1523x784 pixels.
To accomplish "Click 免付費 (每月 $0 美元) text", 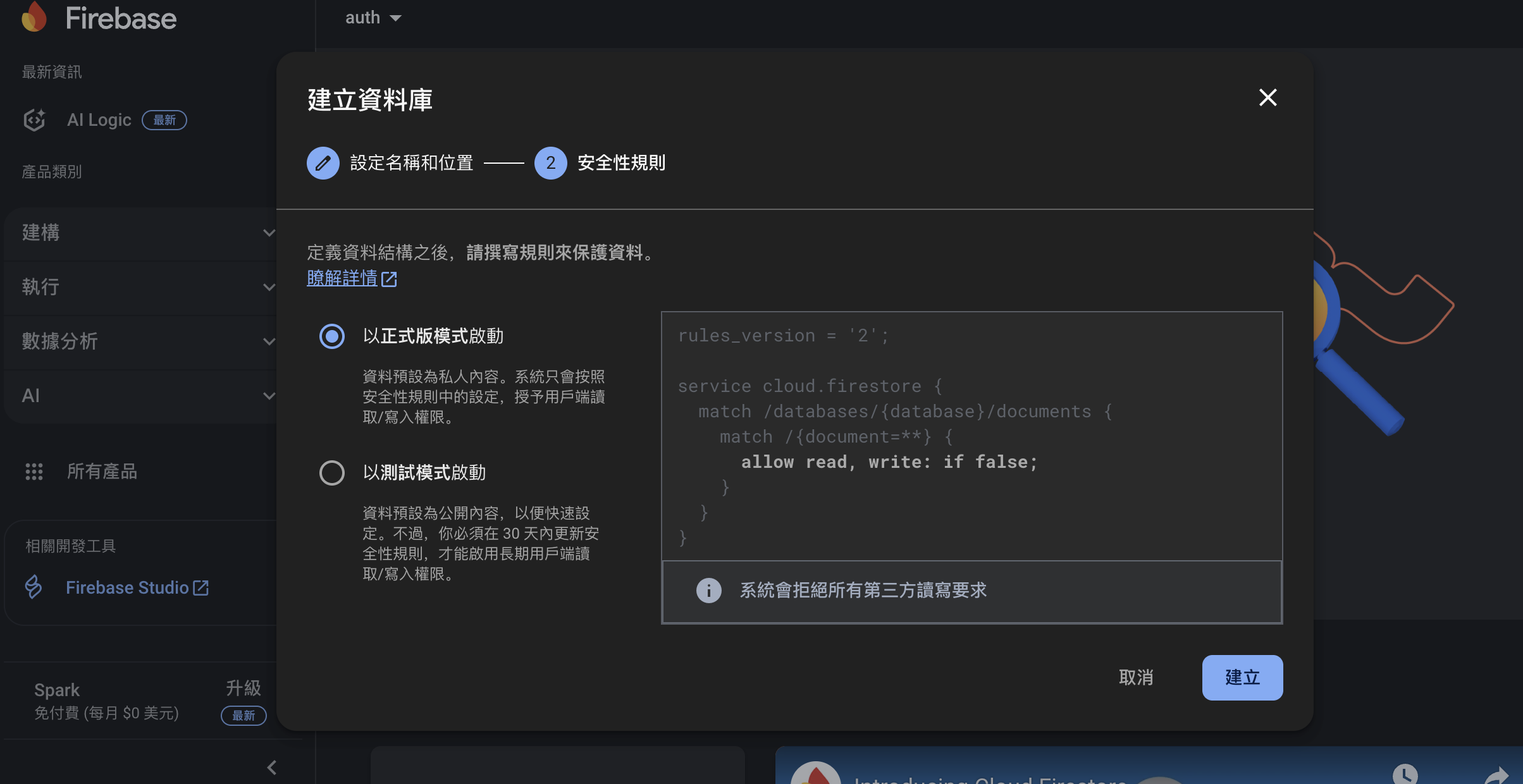I will [106, 713].
